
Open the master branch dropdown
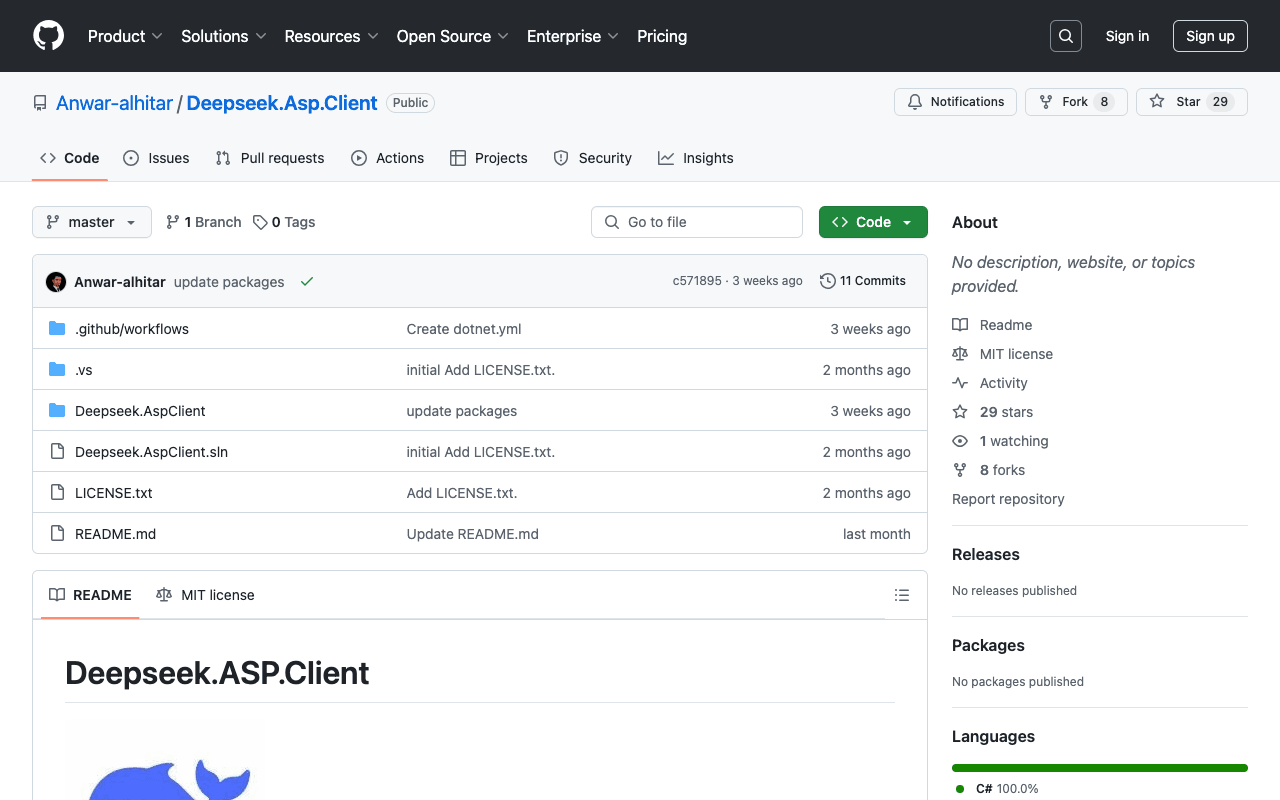click(x=92, y=222)
